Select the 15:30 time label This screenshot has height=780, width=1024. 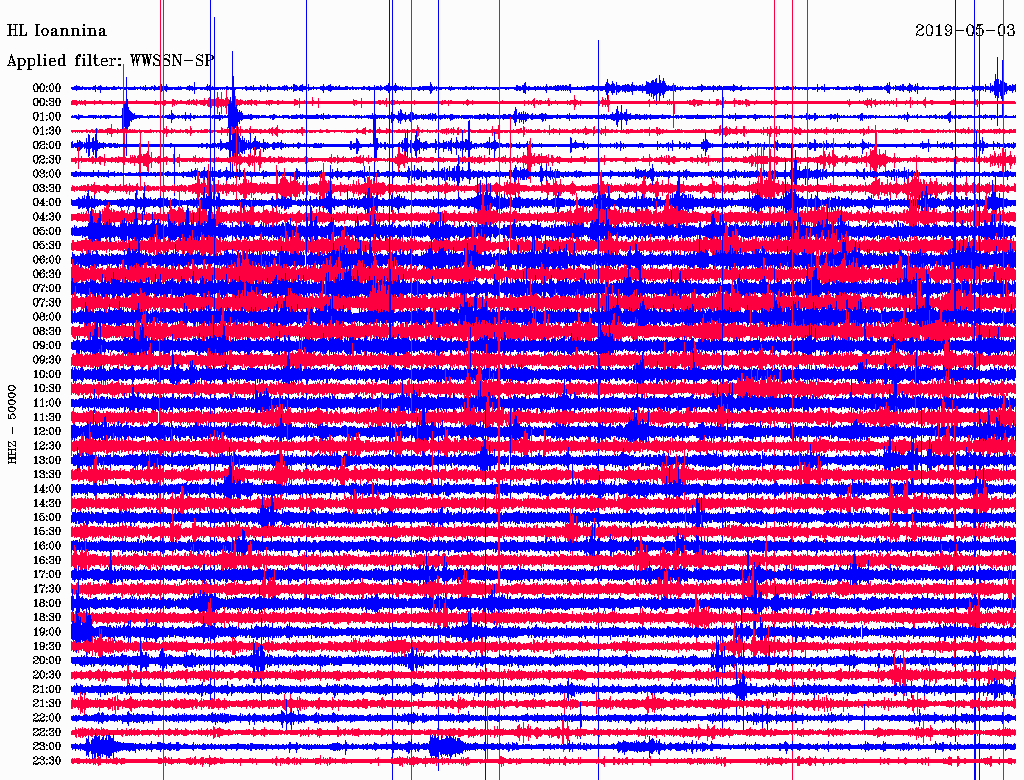pyautogui.click(x=47, y=532)
